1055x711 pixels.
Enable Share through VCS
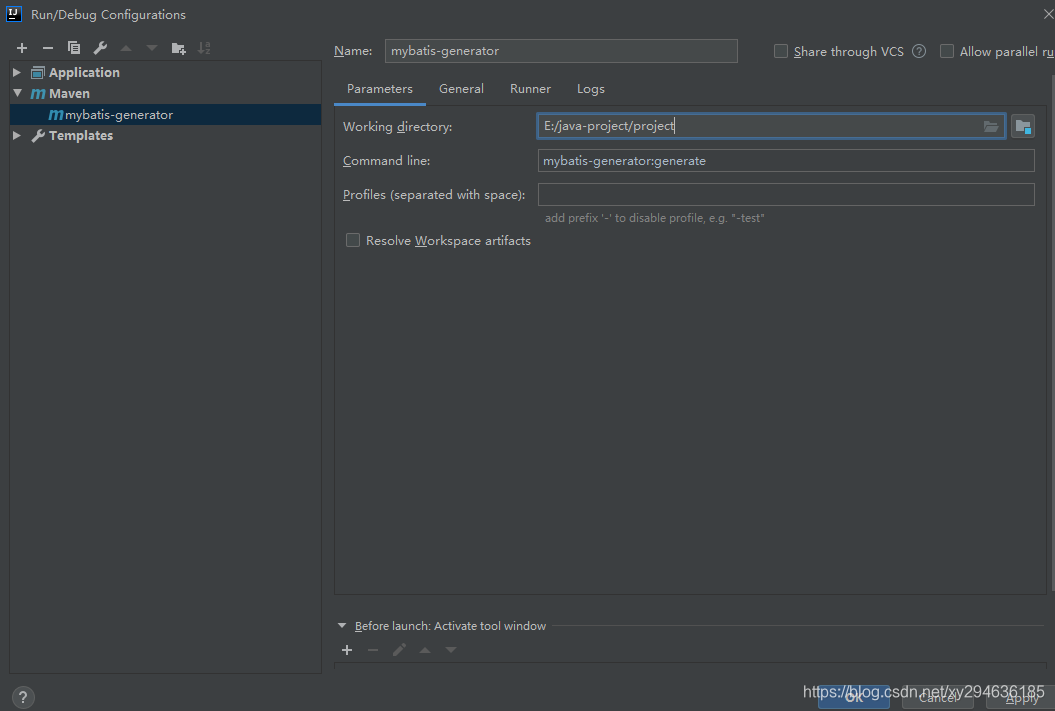(x=780, y=51)
